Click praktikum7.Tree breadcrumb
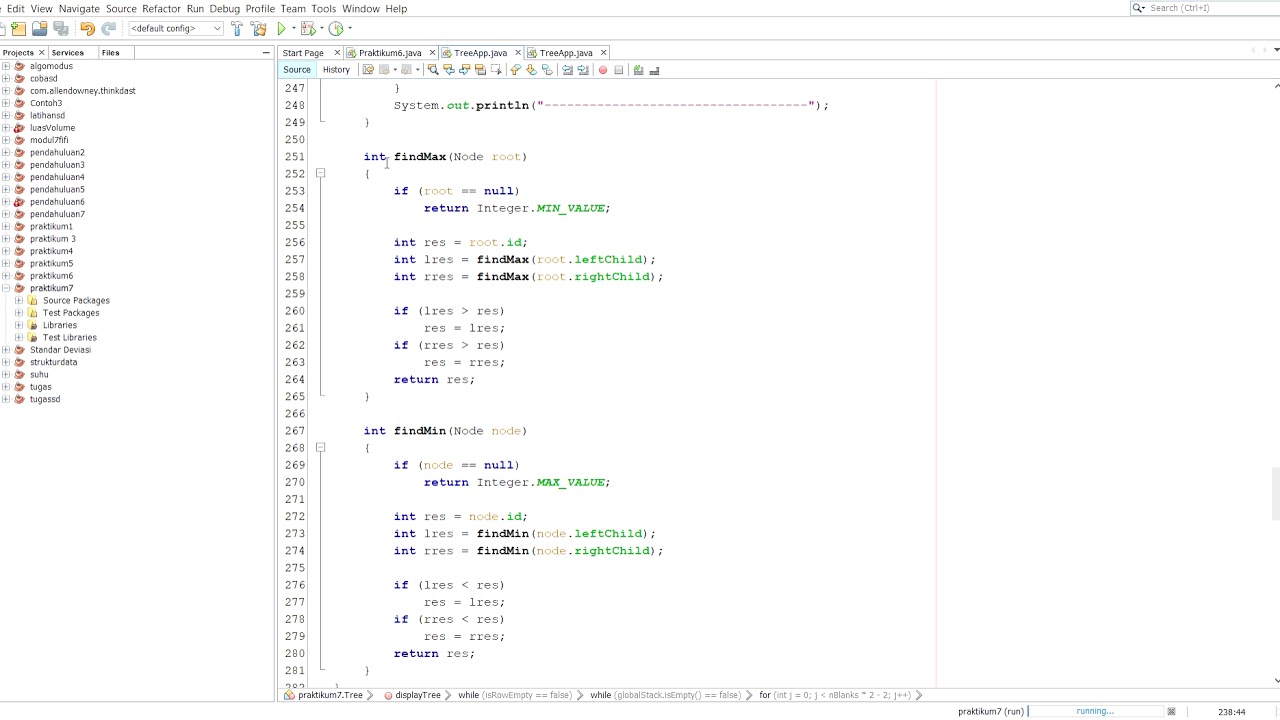1280x720 pixels. [x=330, y=695]
